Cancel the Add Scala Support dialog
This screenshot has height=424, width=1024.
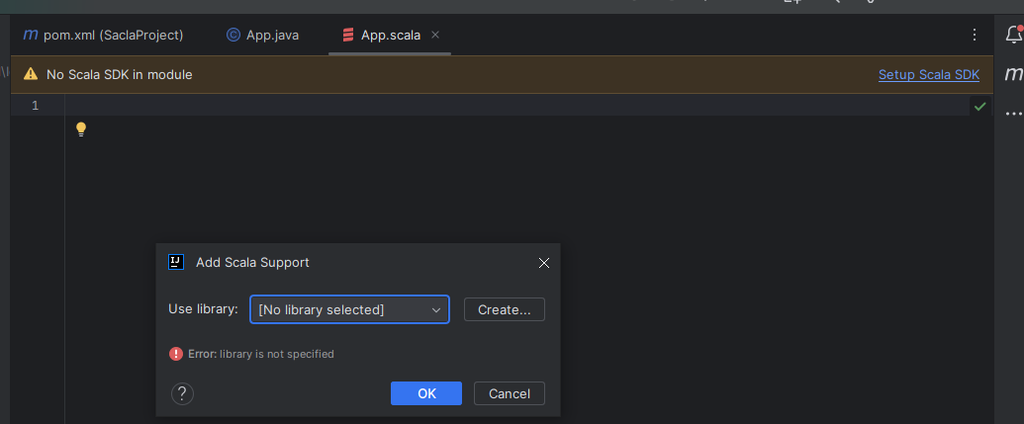[509, 394]
